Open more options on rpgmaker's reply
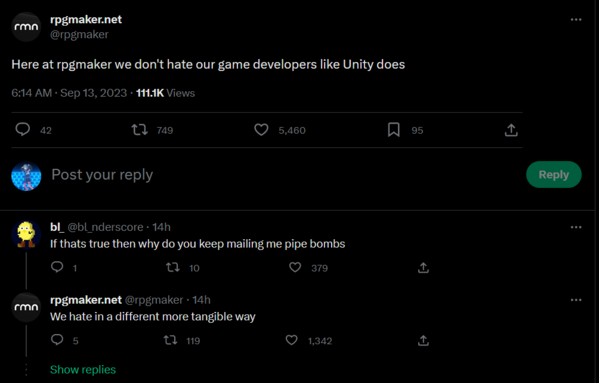 pyautogui.click(x=576, y=300)
